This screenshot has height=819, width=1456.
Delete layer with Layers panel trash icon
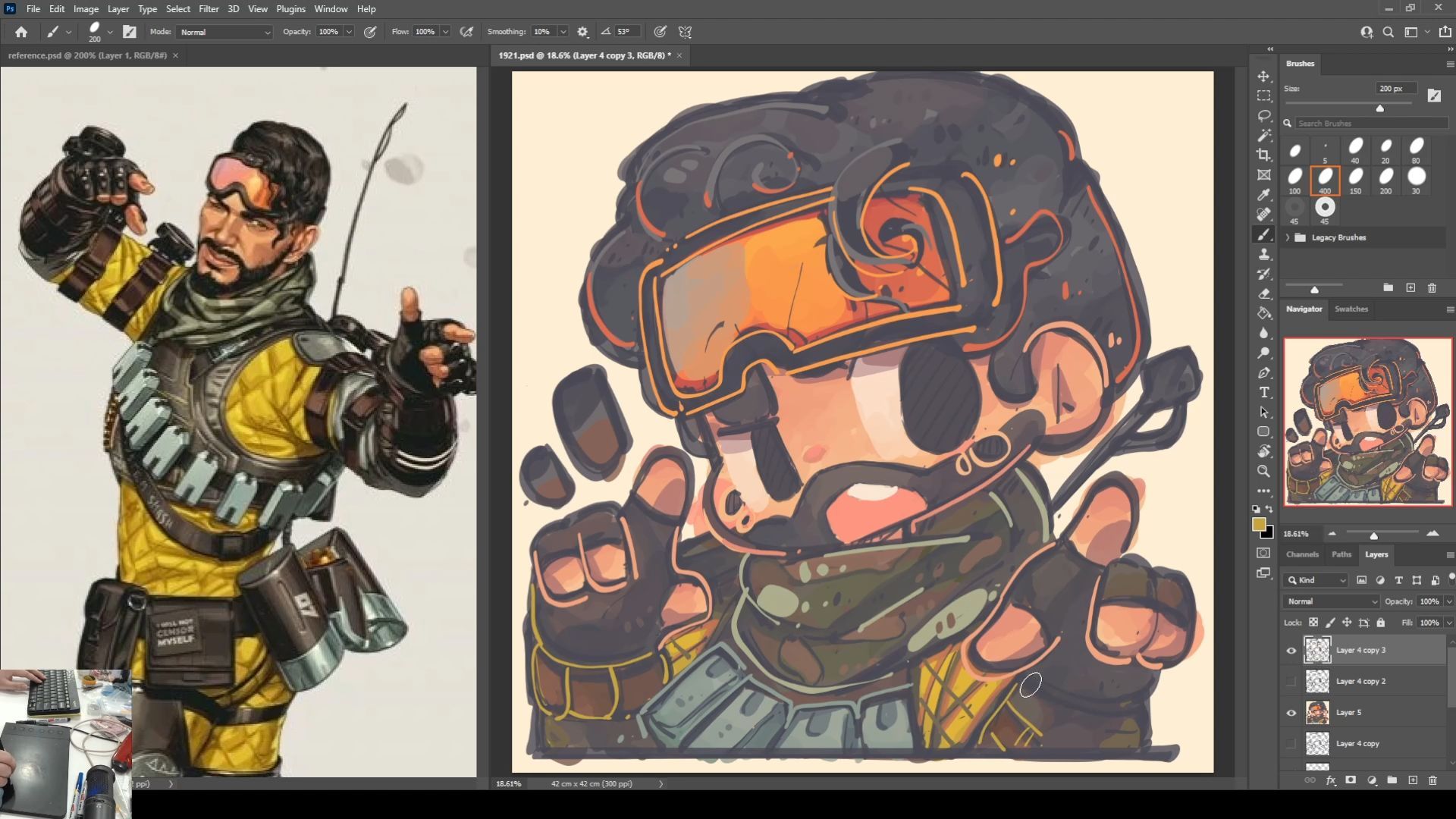(x=1432, y=780)
